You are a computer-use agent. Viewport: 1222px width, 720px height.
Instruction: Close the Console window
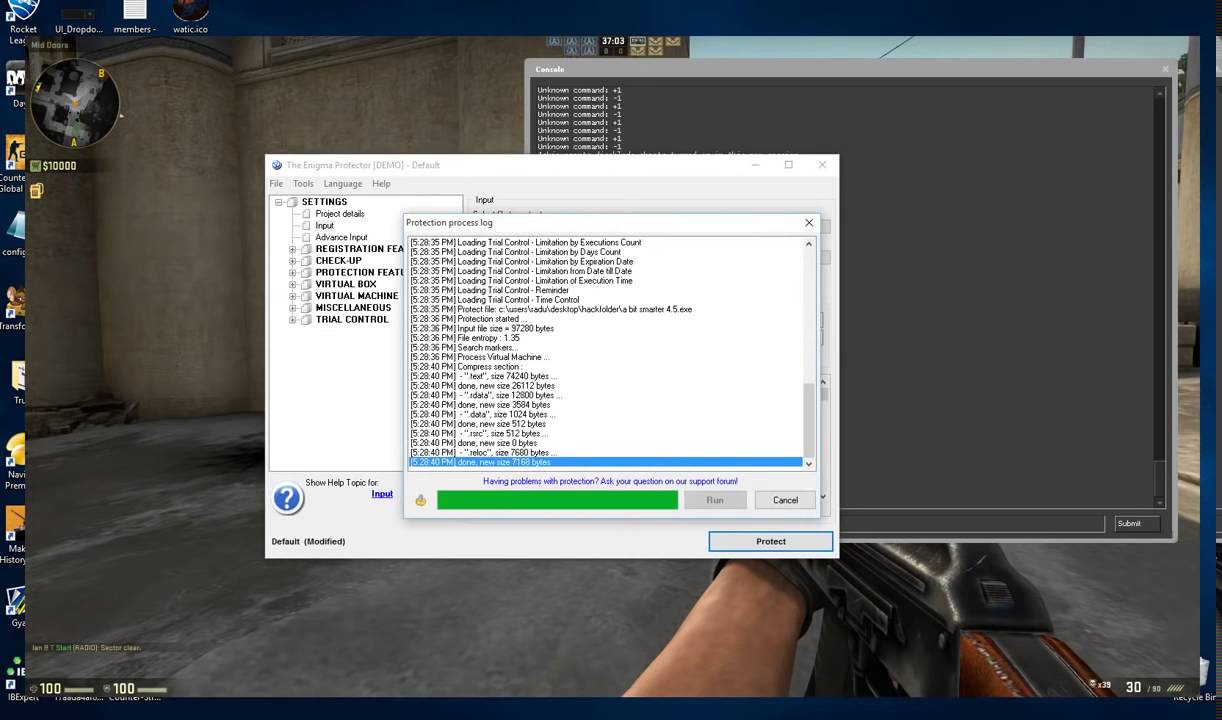(x=1165, y=69)
